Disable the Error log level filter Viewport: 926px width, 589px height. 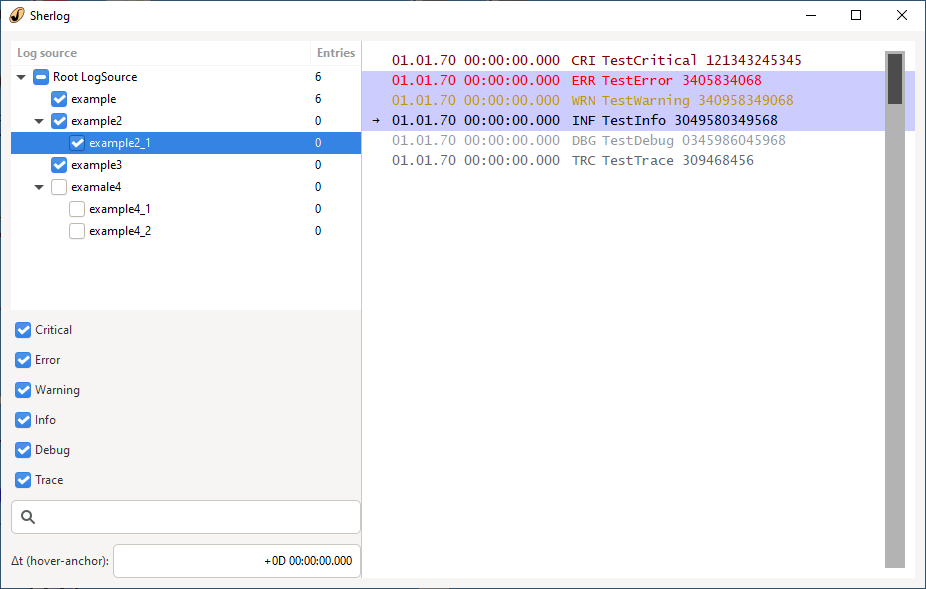pyautogui.click(x=22, y=359)
